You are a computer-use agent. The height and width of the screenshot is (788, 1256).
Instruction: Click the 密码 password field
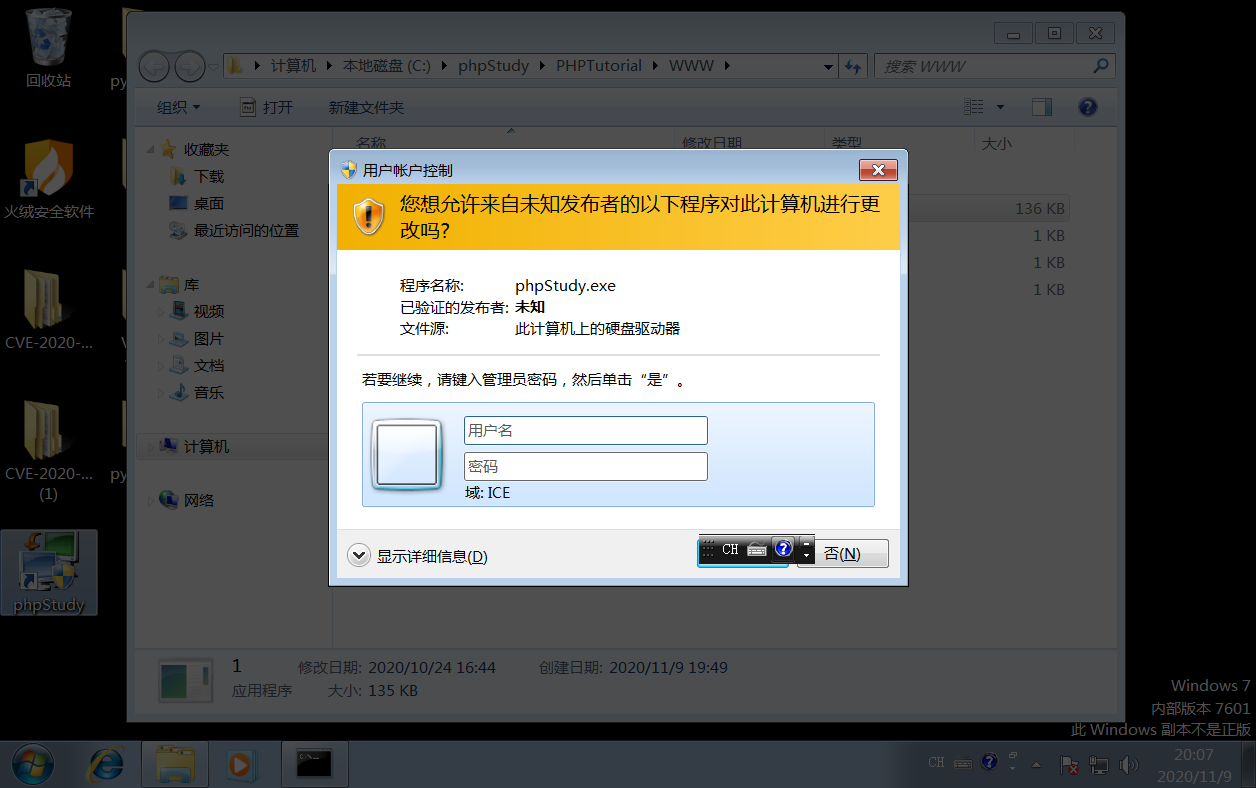click(x=586, y=466)
